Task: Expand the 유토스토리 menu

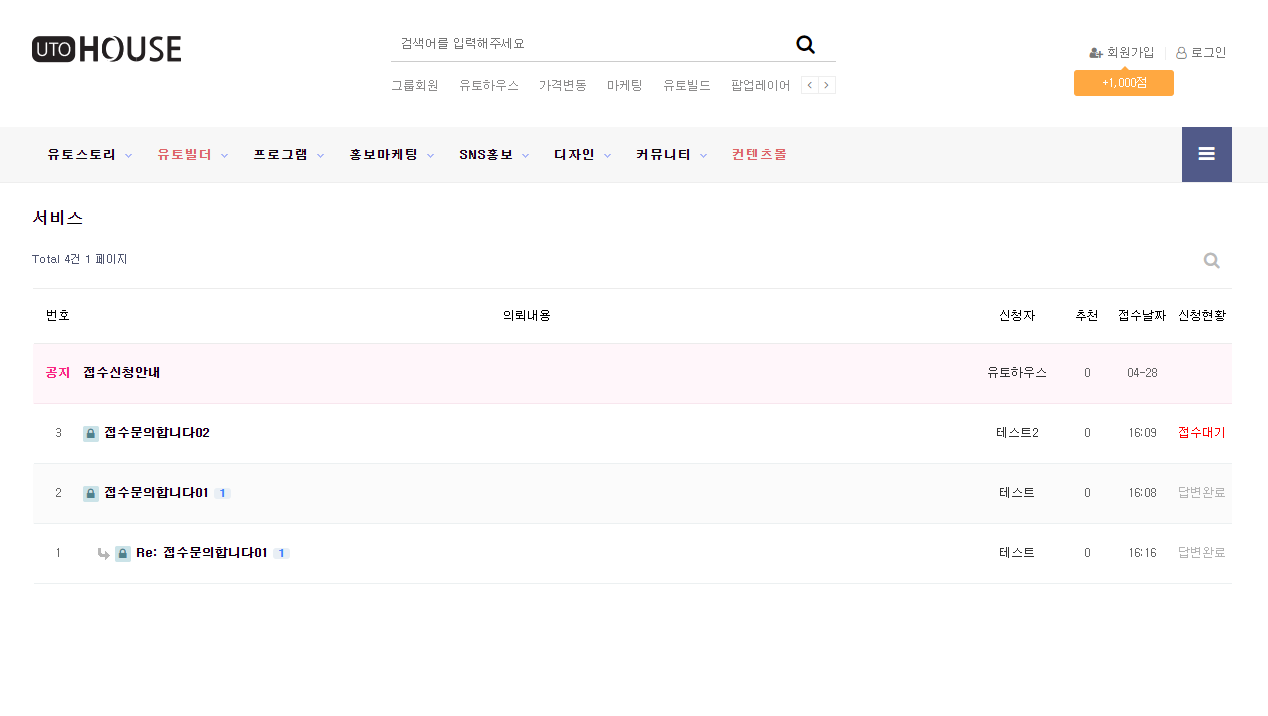Action: click(89, 155)
